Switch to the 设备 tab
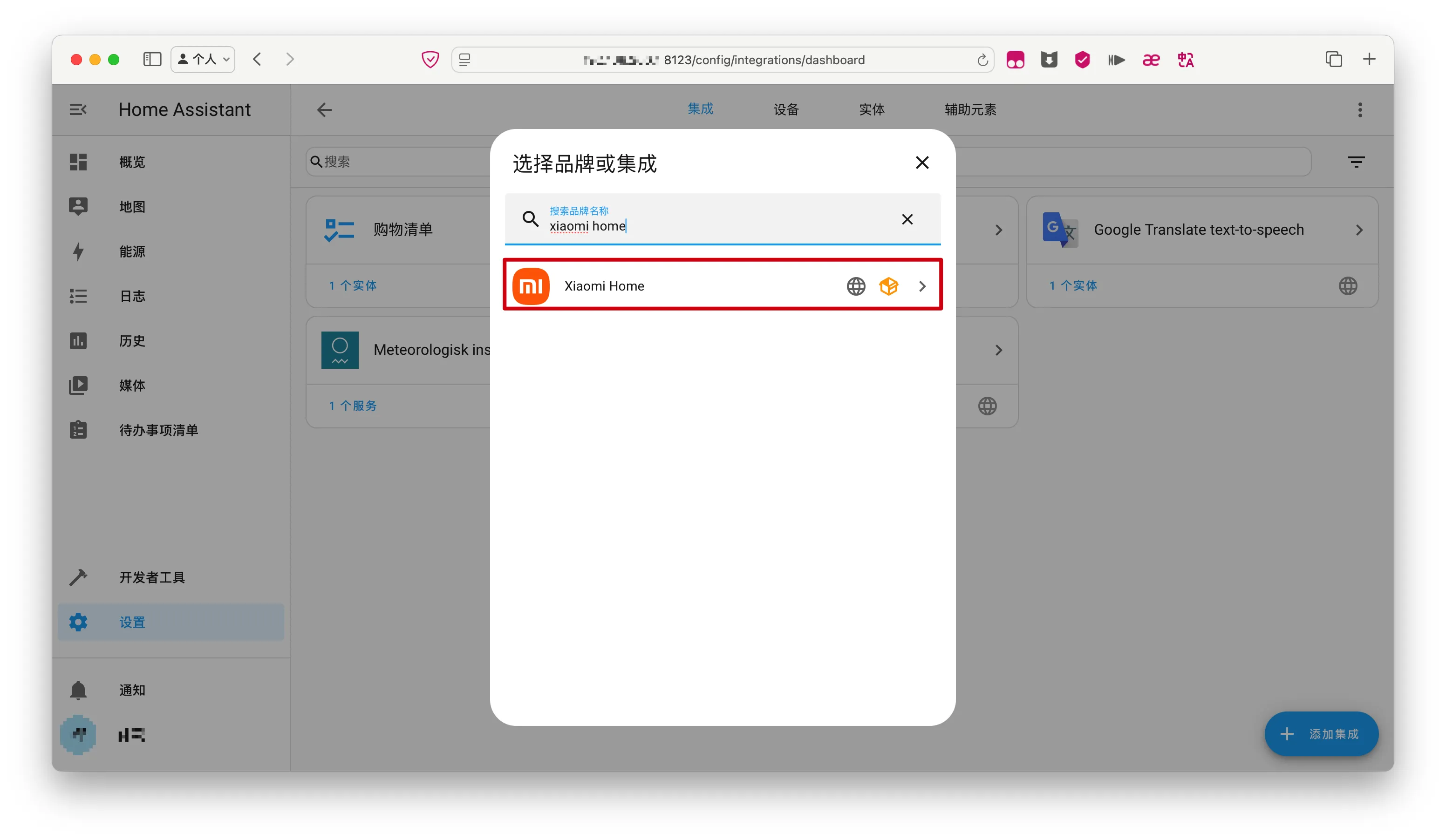The width and height of the screenshot is (1446, 840). [786, 109]
